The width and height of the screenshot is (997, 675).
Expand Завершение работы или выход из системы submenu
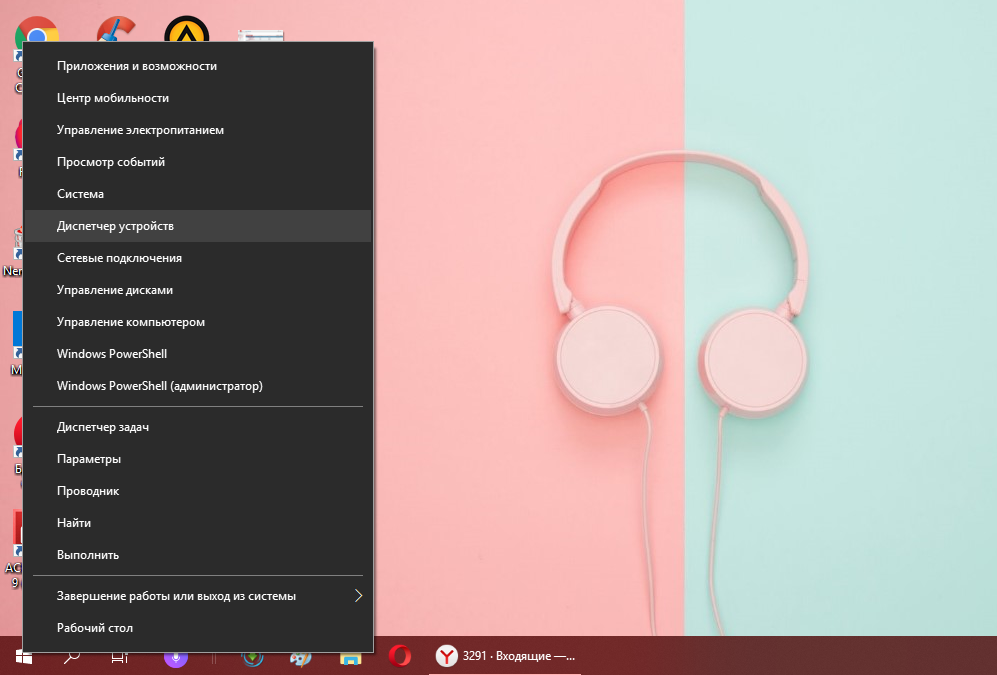click(198, 596)
